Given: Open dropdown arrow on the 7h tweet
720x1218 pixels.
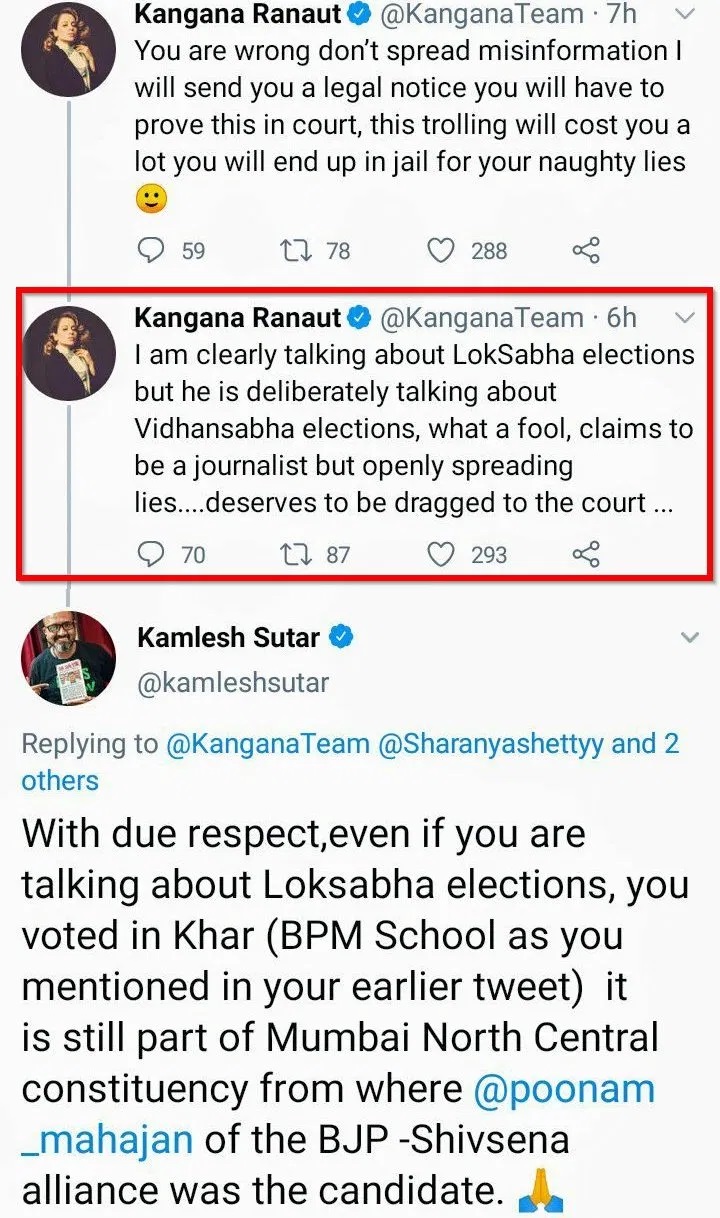Looking at the screenshot, I should (686, 15).
